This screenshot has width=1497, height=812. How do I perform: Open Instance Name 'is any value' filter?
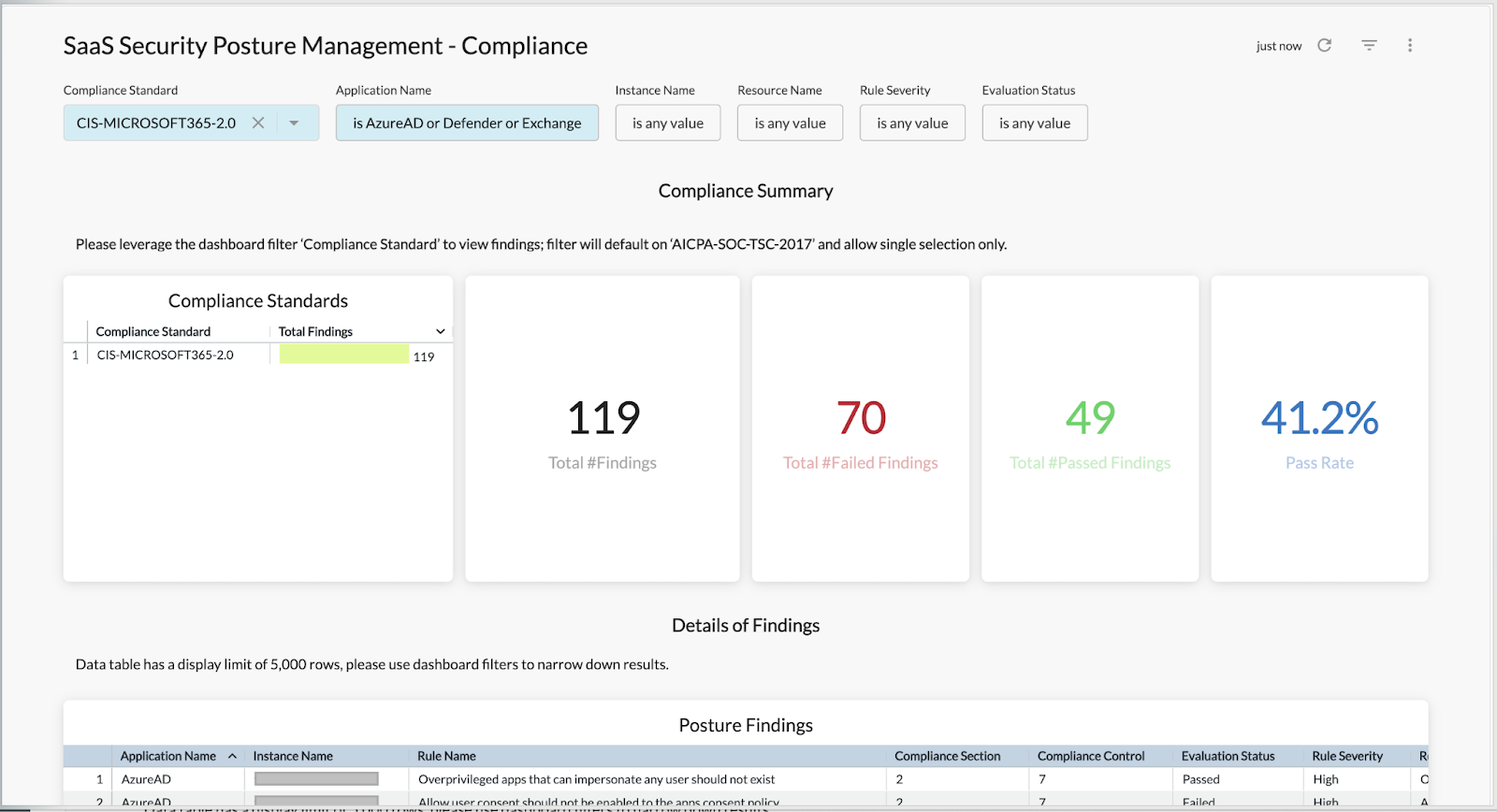(x=668, y=123)
